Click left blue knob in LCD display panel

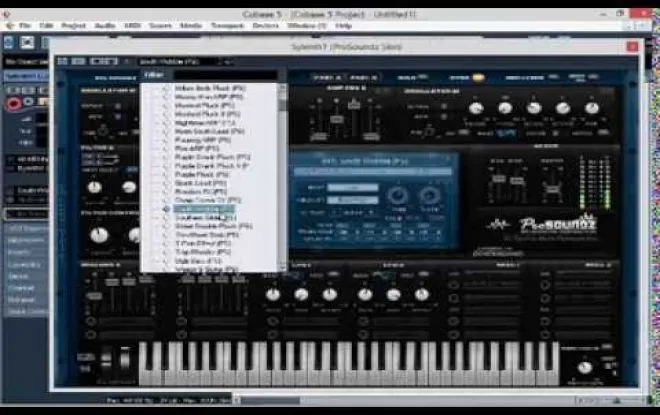tap(397, 195)
